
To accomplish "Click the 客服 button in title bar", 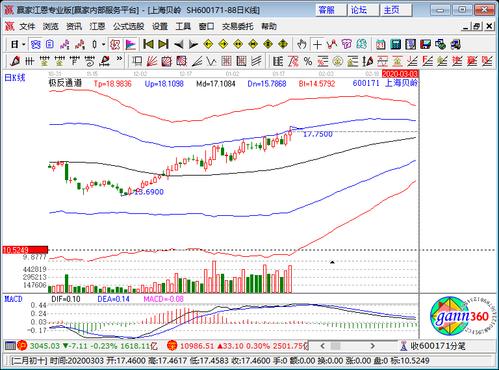I will (x=327, y=10).
